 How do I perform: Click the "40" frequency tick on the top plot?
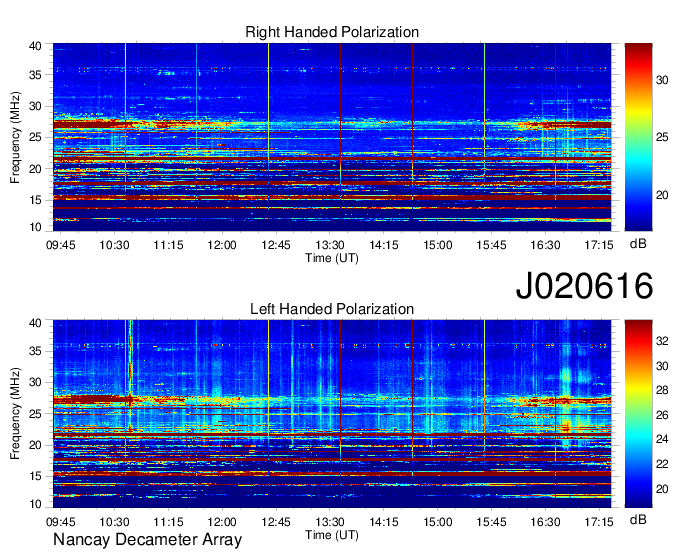(x=35, y=46)
